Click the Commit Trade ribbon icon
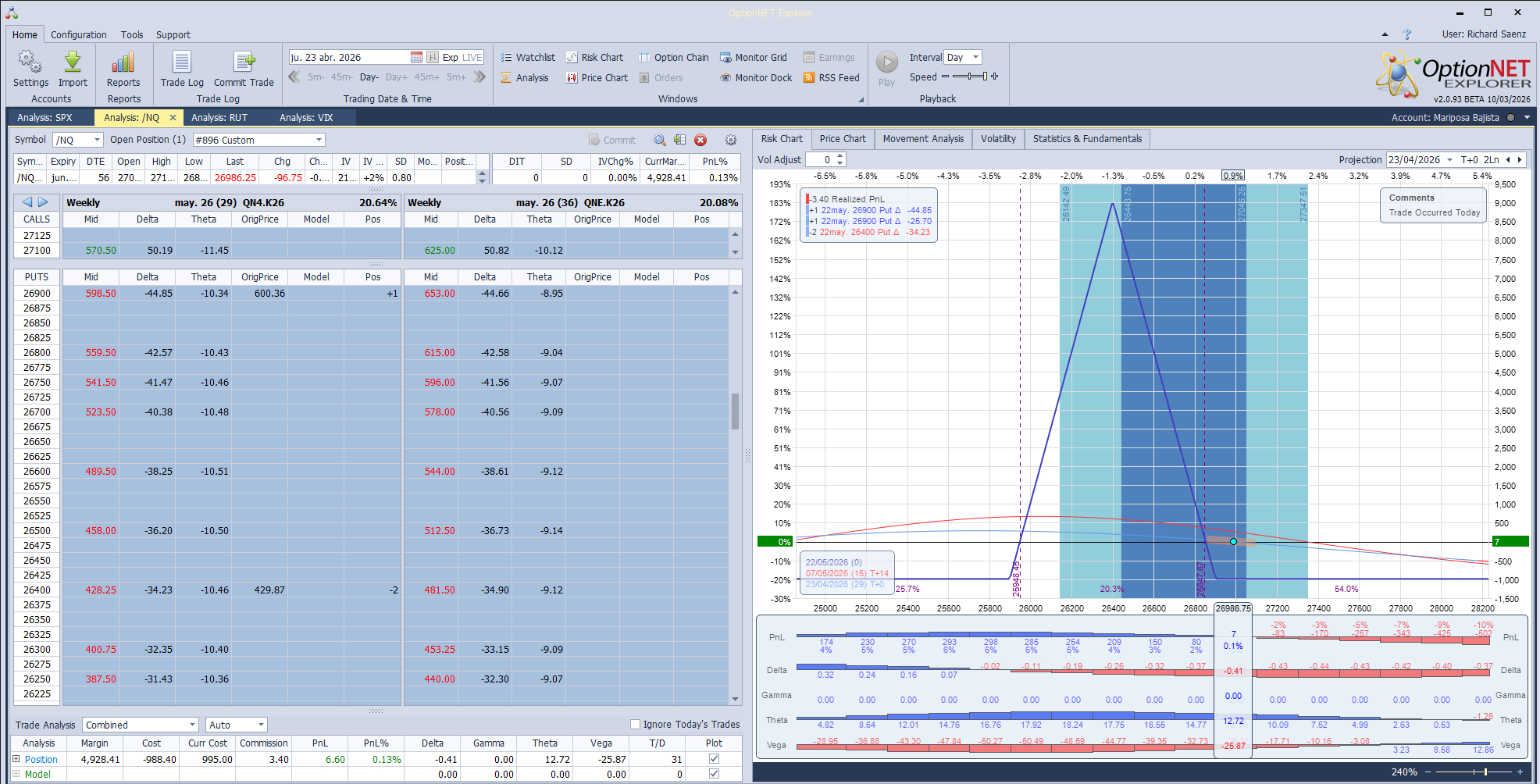The width and height of the screenshot is (1540, 784). [x=244, y=69]
